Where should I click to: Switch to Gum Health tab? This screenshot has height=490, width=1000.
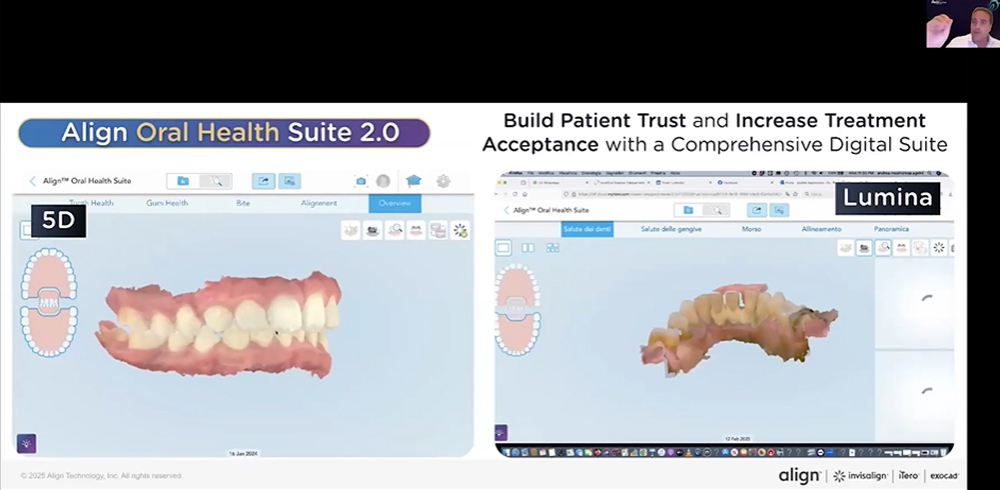coord(167,203)
